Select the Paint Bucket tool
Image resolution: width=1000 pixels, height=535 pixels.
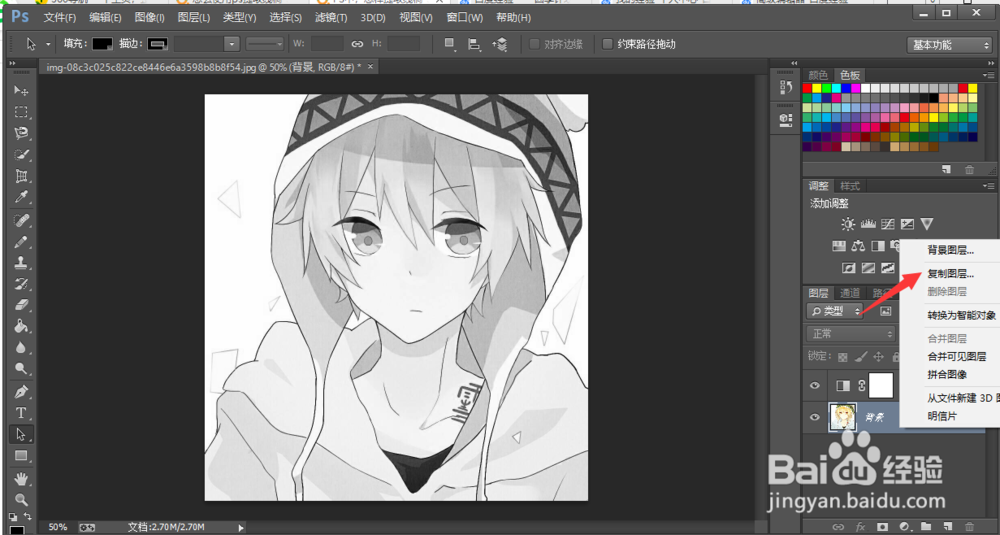21,326
